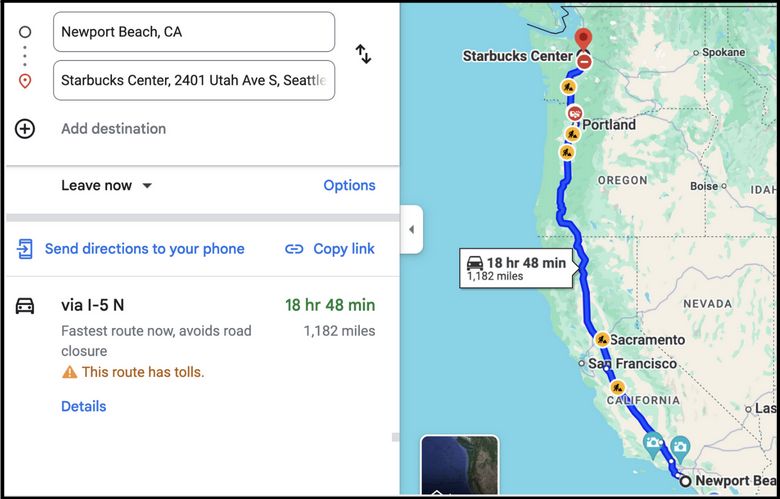The width and height of the screenshot is (780, 499).
Task: Click the red destination pin on map
Action: tap(583, 40)
